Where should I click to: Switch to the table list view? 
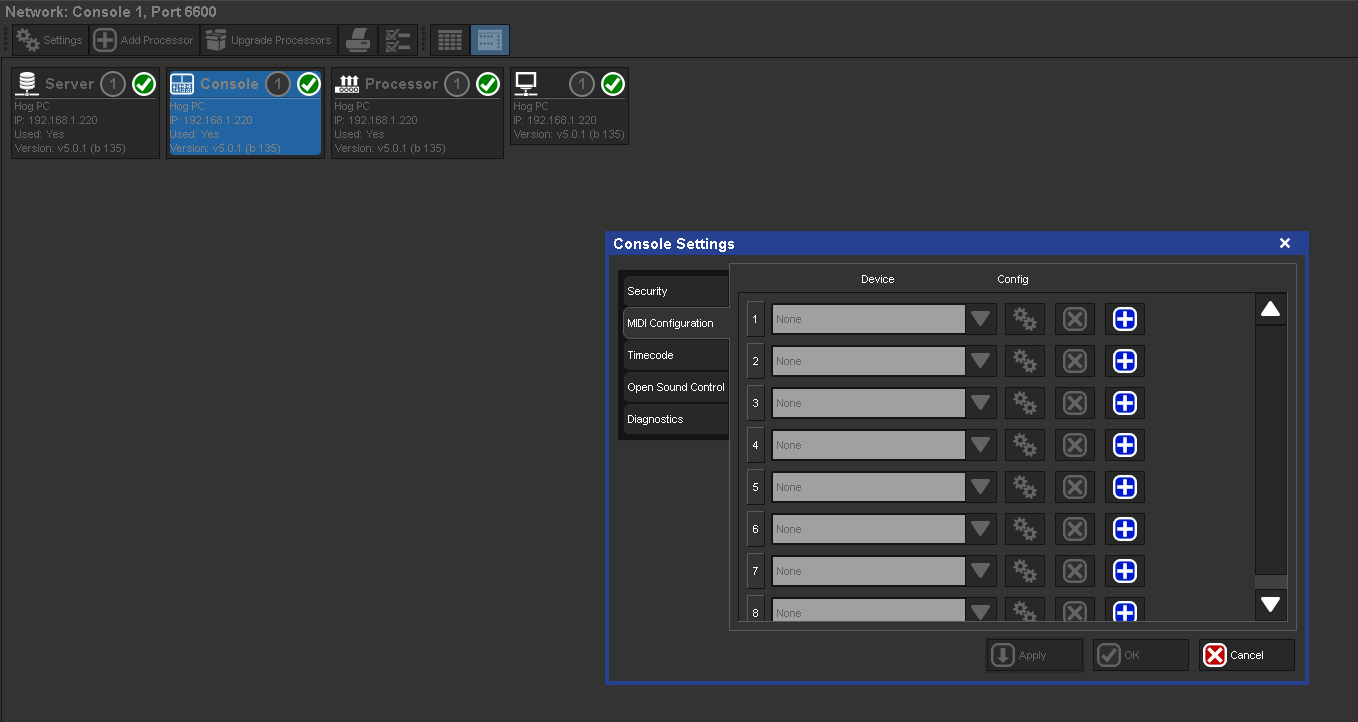click(450, 40)
